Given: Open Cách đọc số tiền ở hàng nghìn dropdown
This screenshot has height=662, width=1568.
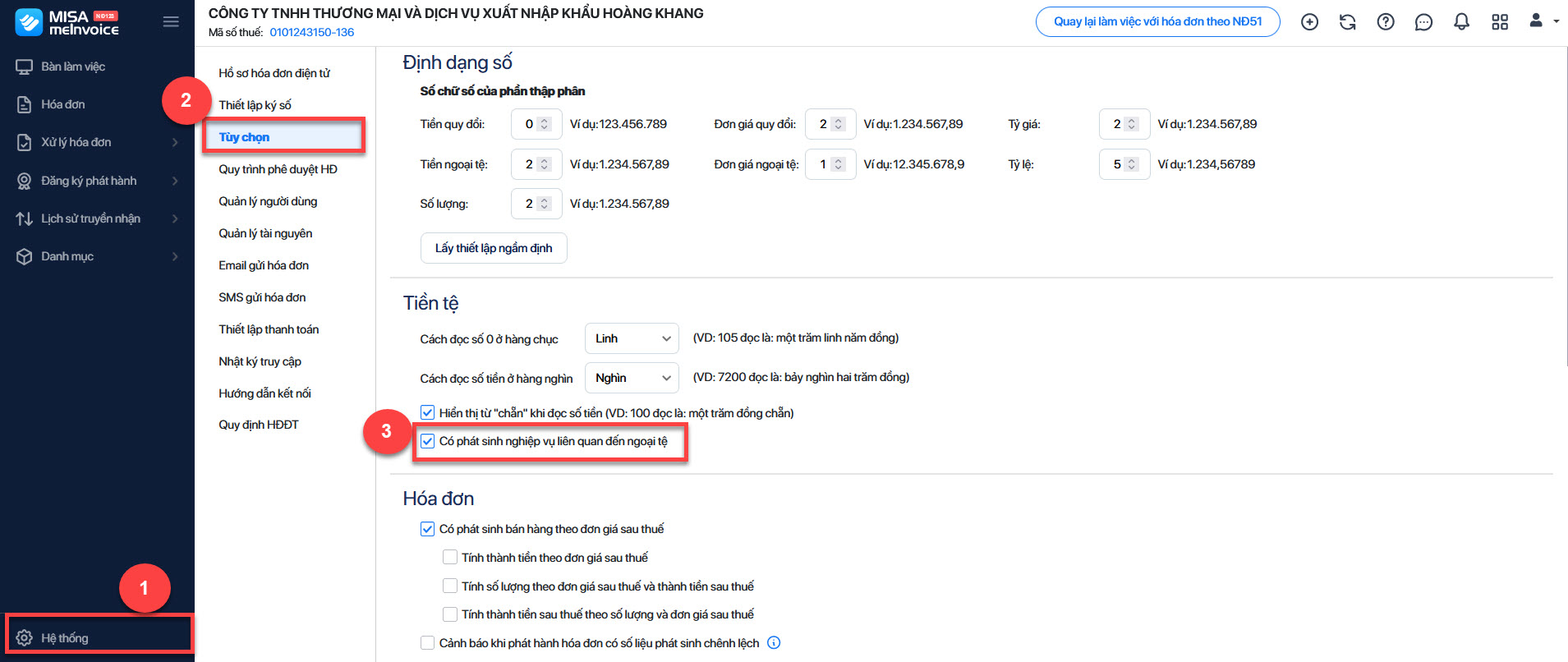Looking at the screenshot, I should (632, 378).
